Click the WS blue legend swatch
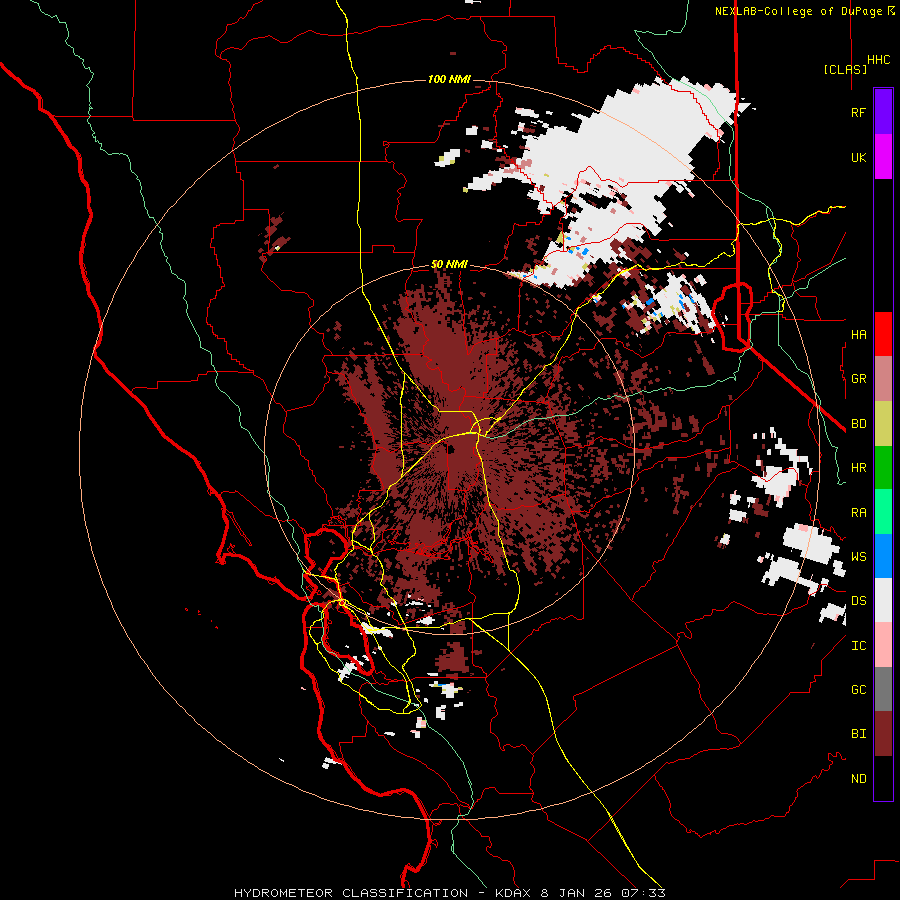The image size is (900, 900). point(883,556)
